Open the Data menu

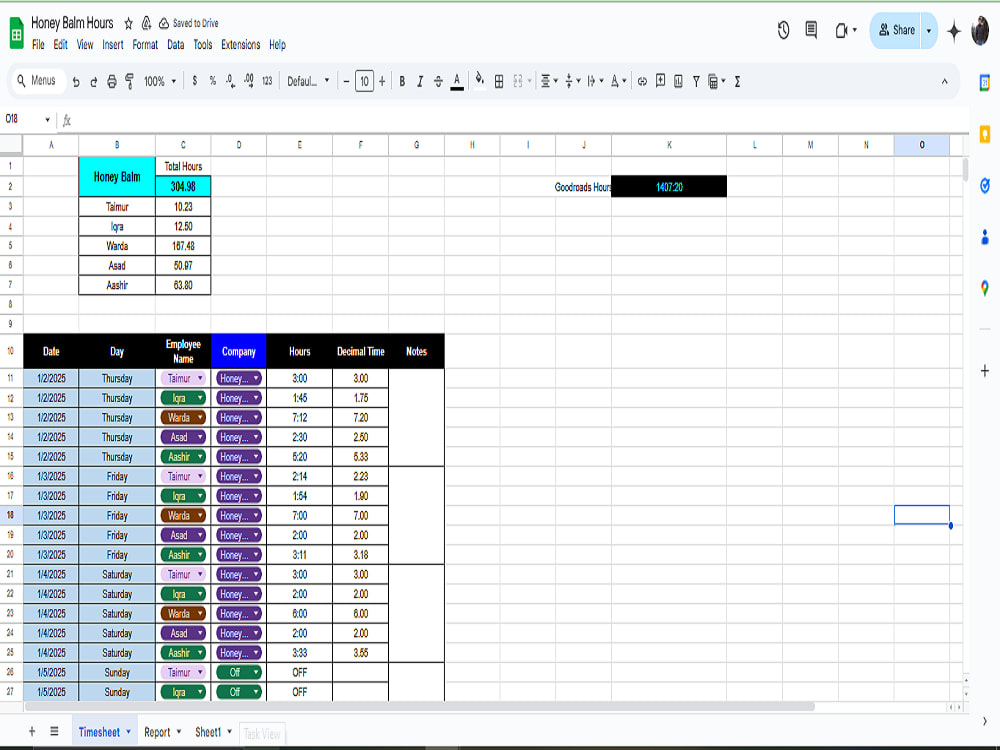[x=175, y=45]
